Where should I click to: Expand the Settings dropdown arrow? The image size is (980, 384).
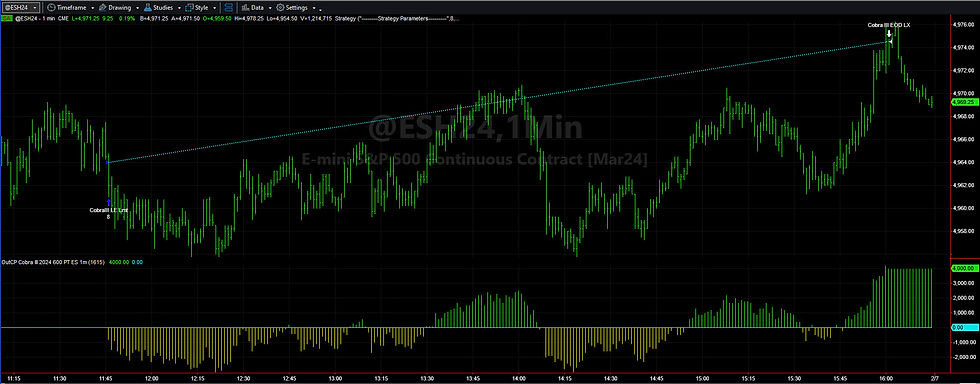(314, 8)
